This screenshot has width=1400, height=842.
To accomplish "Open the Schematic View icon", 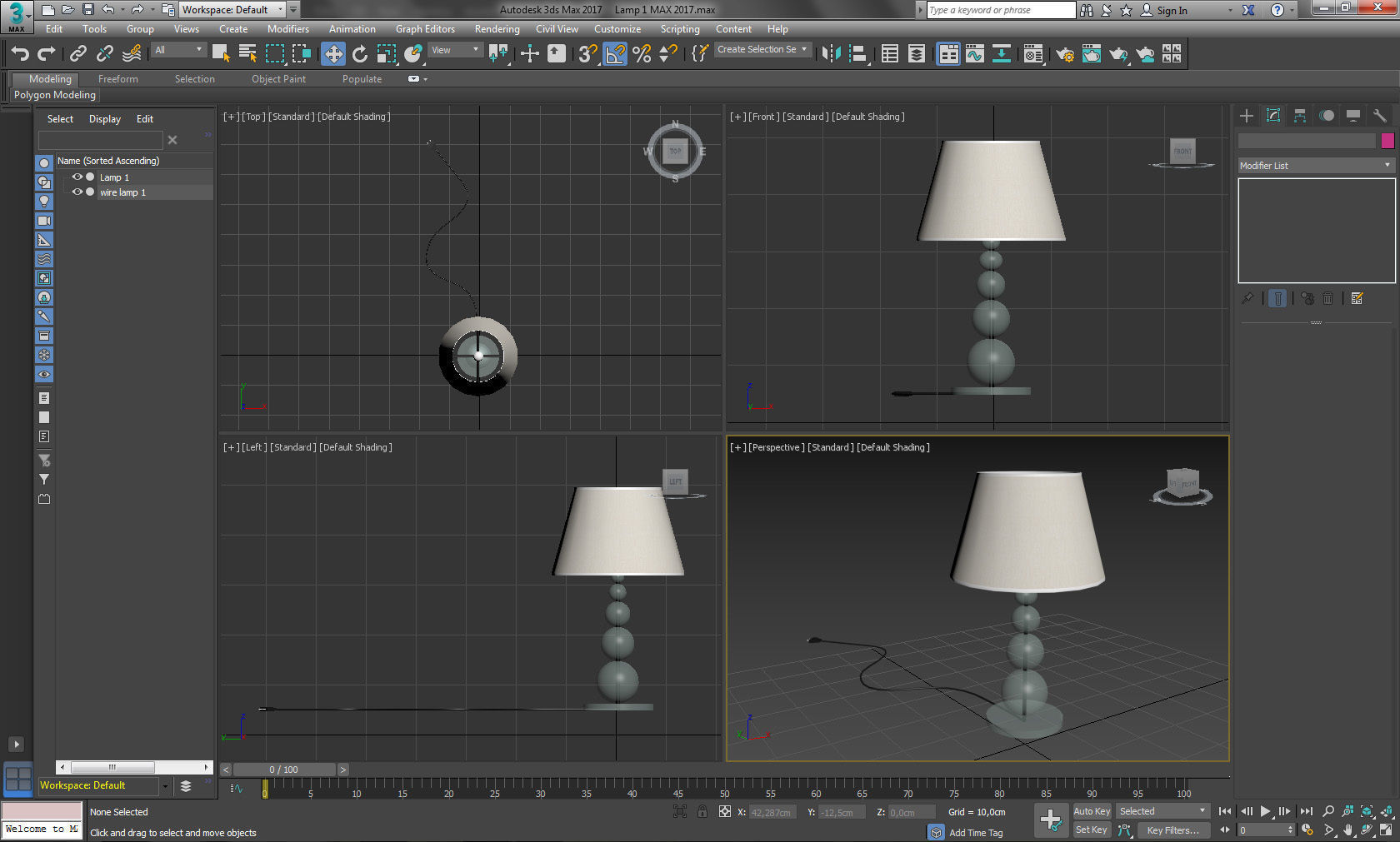I will point(1002,54).
